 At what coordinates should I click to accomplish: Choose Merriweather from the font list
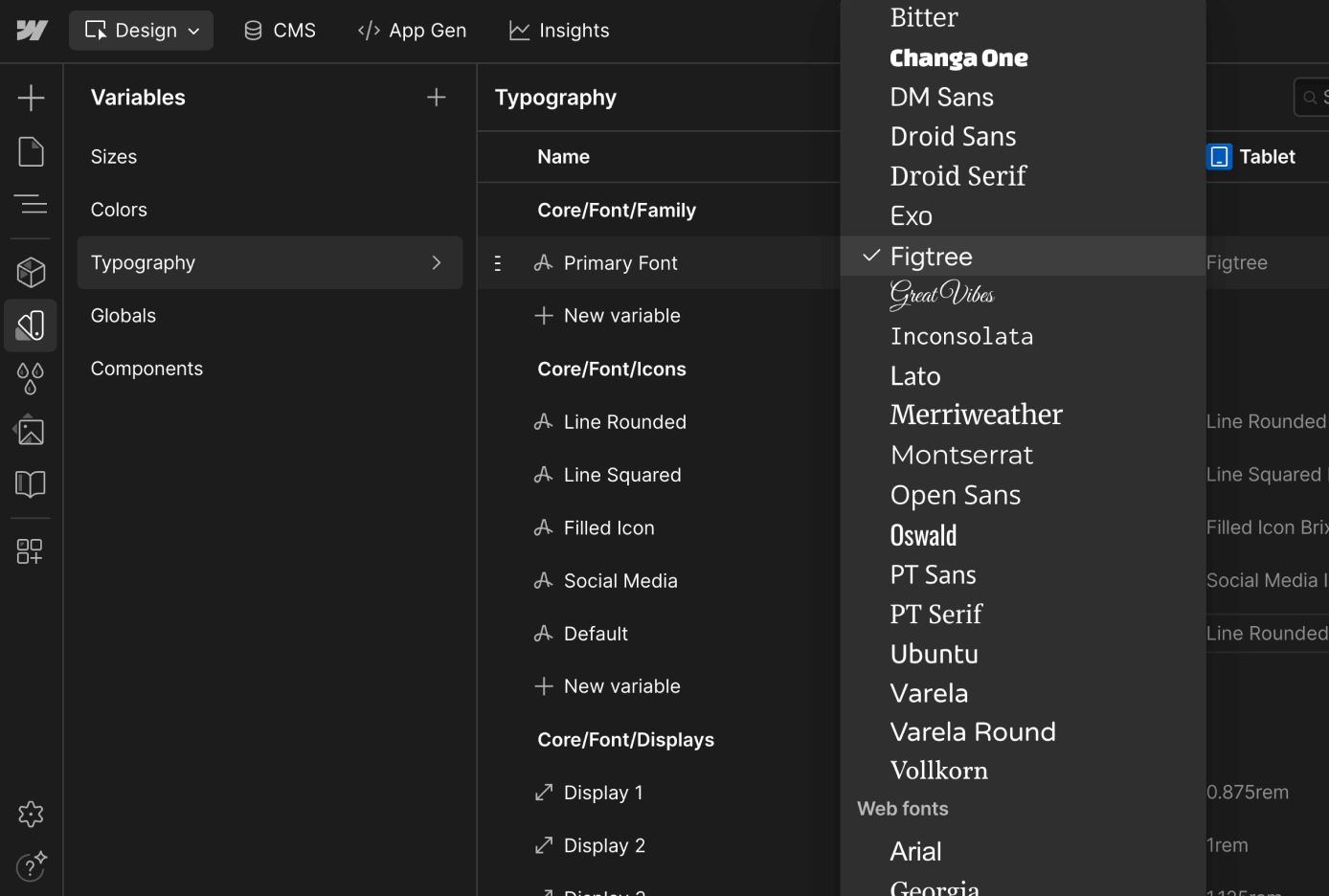[x=976, y=414]
